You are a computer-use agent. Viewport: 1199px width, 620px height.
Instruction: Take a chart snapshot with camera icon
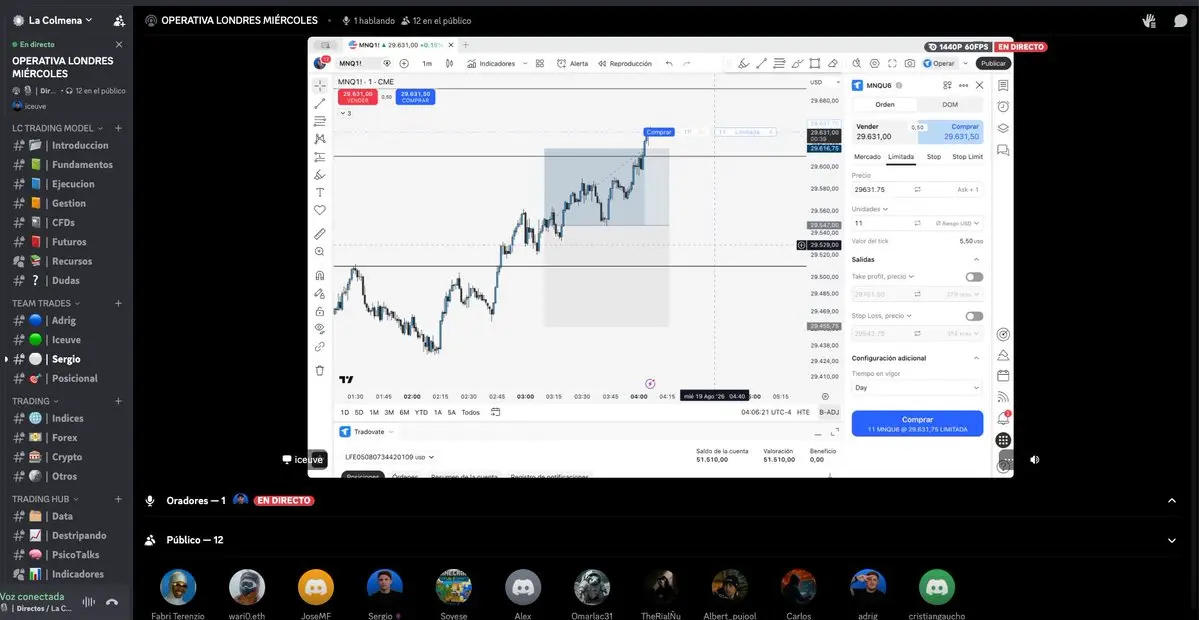[x=909, y=63]
